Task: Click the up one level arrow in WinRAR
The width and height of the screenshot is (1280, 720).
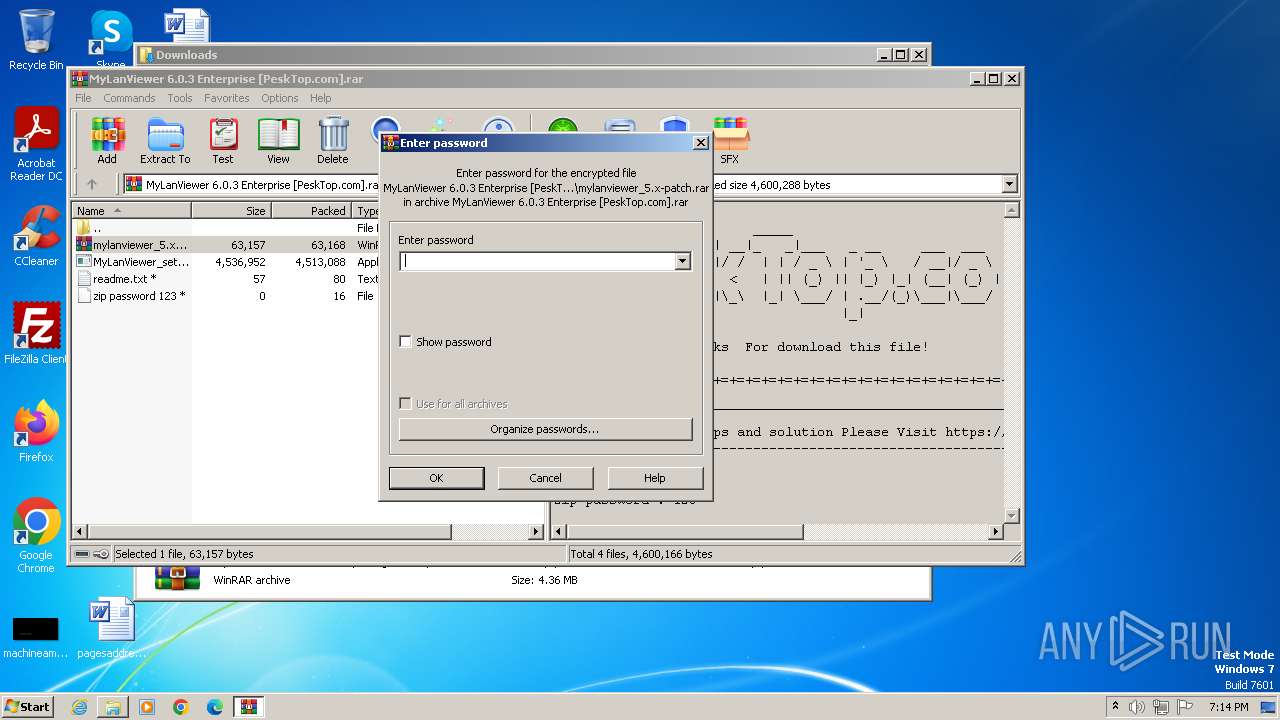Action: pos(92,184)
